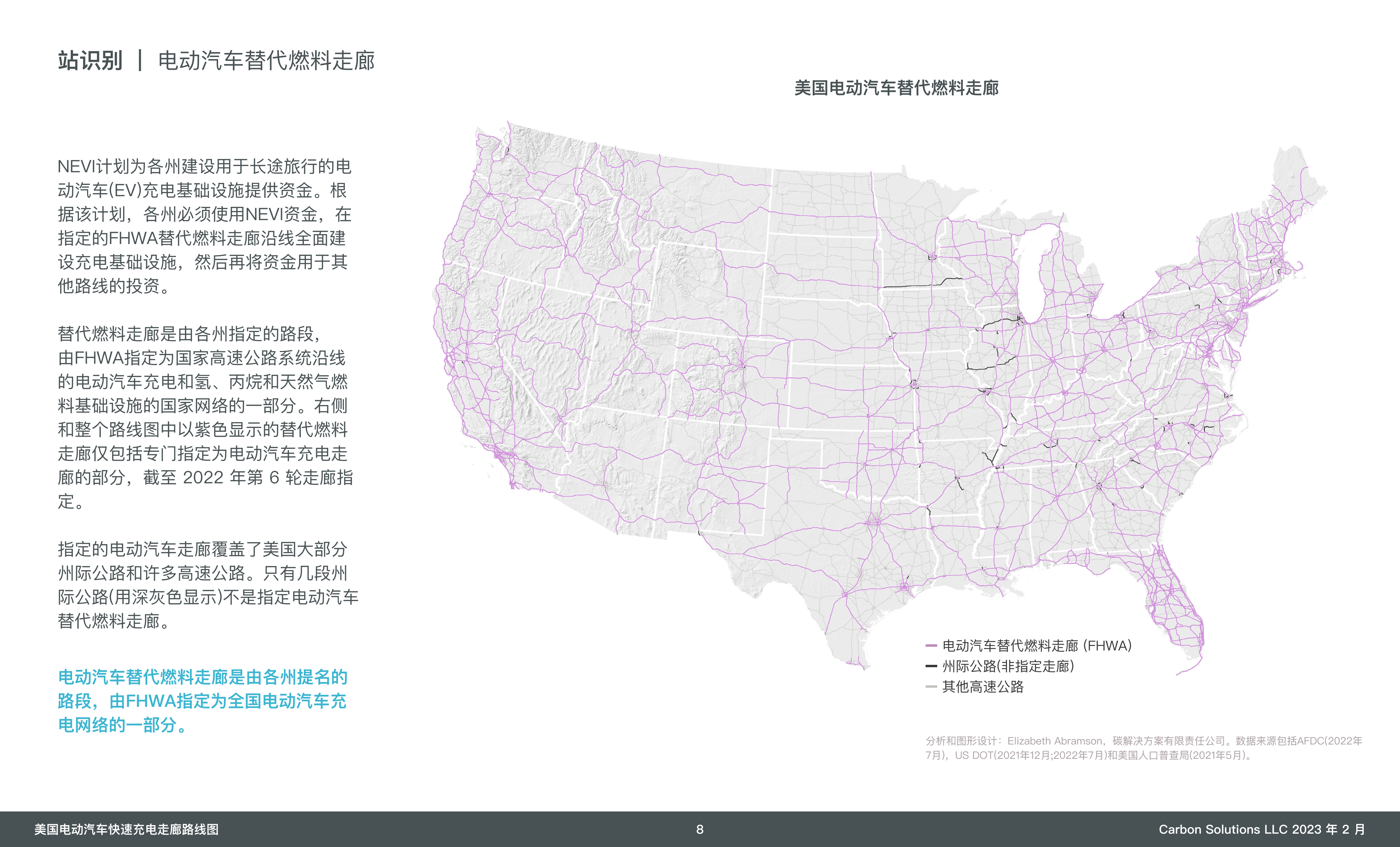Click the legend label 其他高速公路
Viewport: 1400px width, 847px height.
(982, 687)
